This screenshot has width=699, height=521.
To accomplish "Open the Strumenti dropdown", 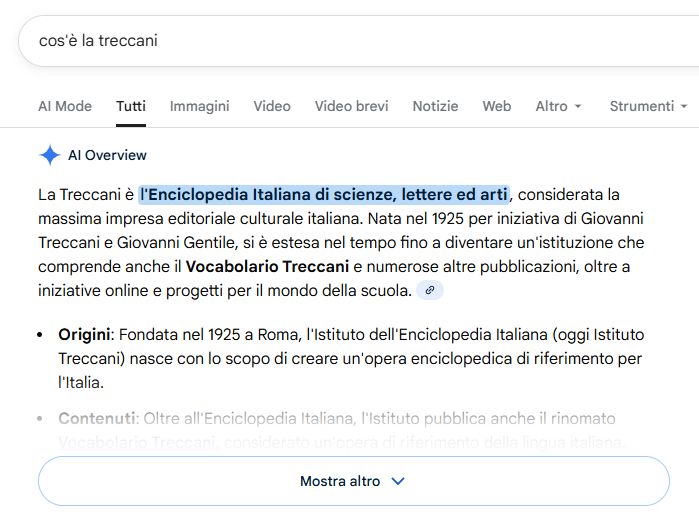I will (x=648, y=106).
